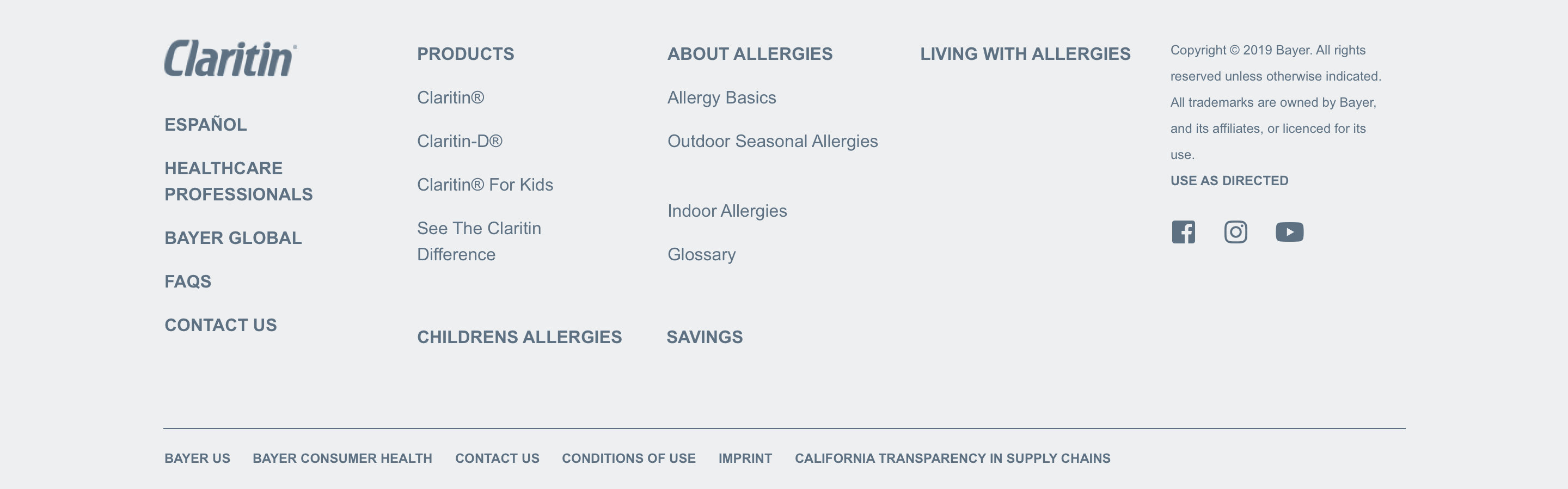The height and width of the screenshot is (489, 1568).
Task: Open Claritin® For Kids link
Action: tap(485, 185)
